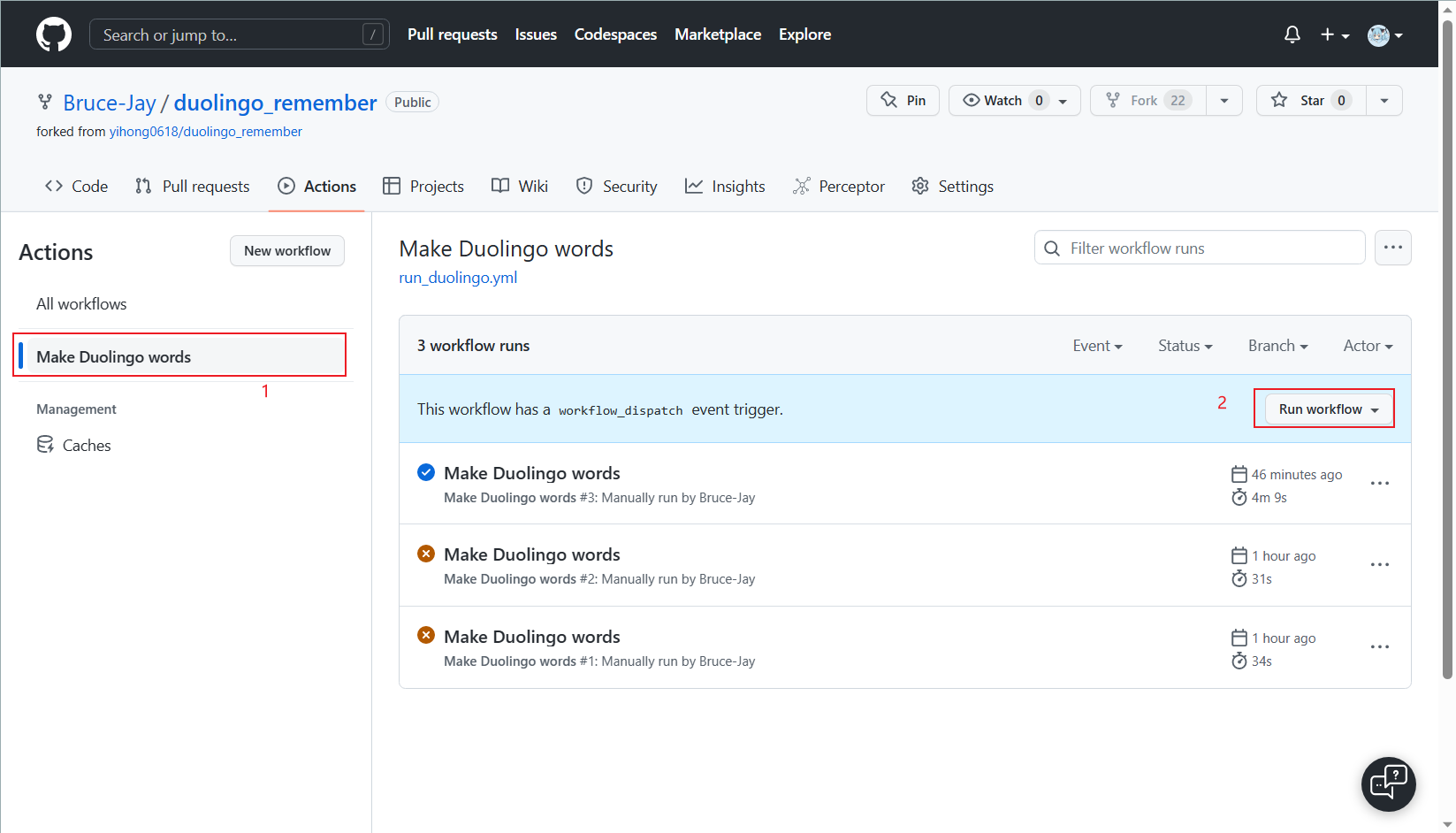Switch to the Projects tab
This screenshot has height=833, width=1456.
pos(423,187)
